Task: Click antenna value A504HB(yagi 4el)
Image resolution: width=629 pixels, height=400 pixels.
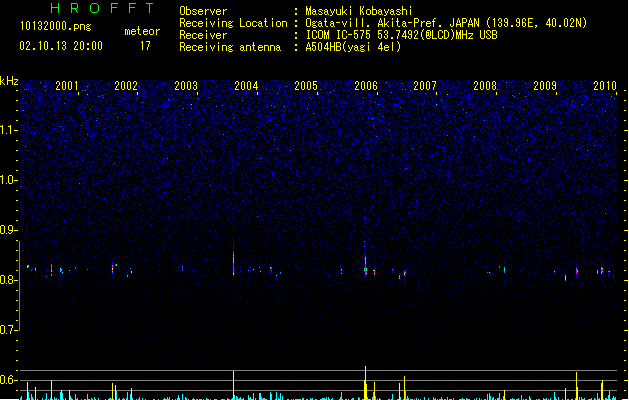Action: tap(353, 47)
